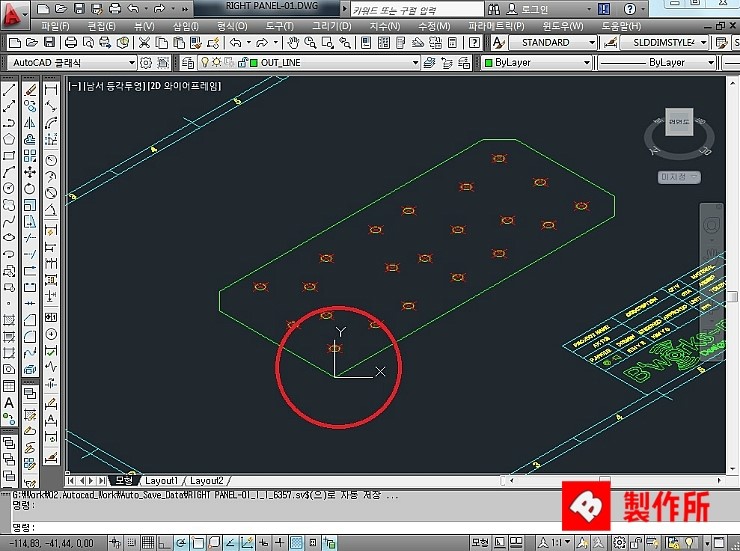Switch to the Layout1 tab
The image size is (740, 551).
click(x=161, y=481)
